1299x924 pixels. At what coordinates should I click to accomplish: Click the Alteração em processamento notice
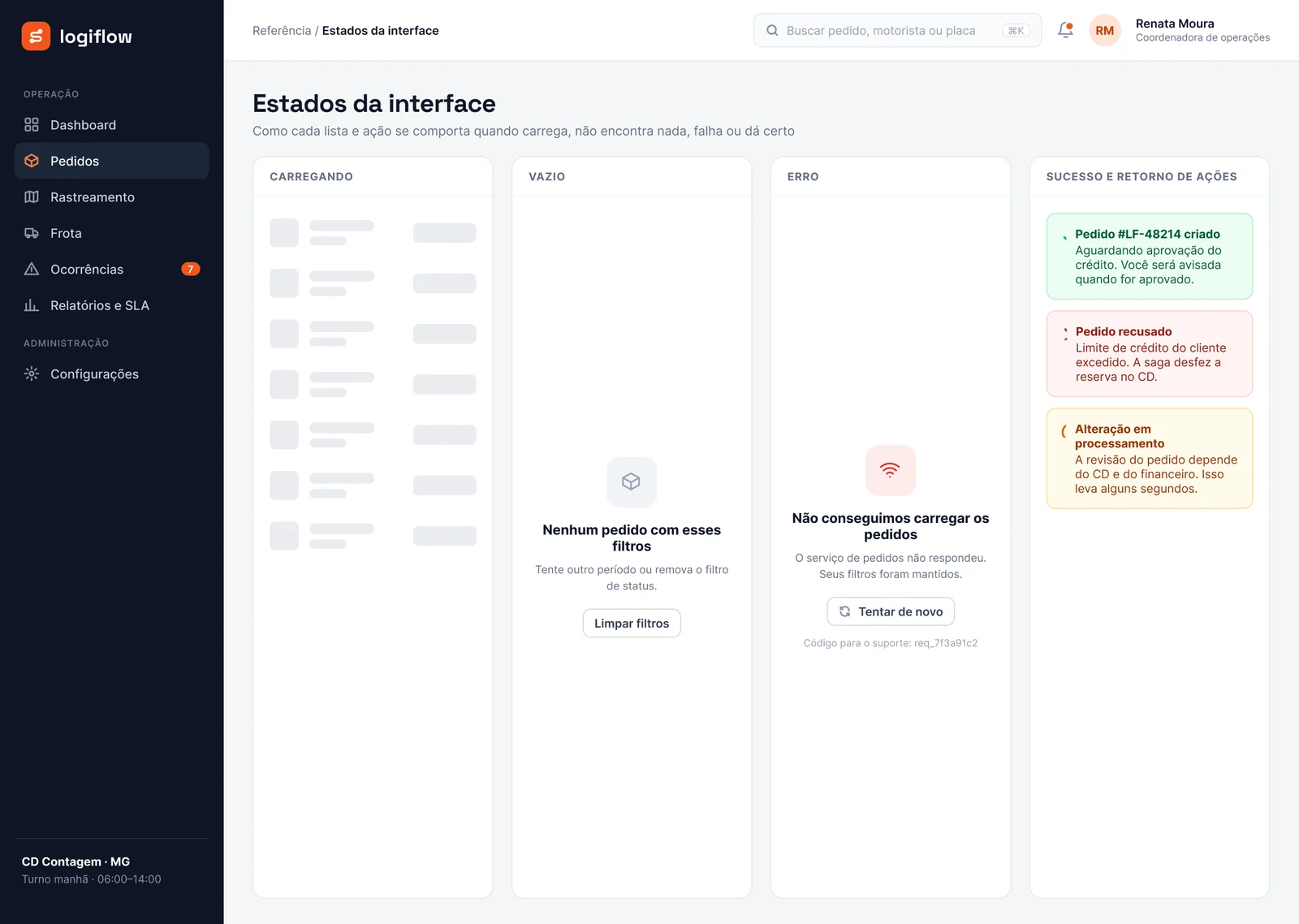pyautogui.click(x=1150, y=459)
